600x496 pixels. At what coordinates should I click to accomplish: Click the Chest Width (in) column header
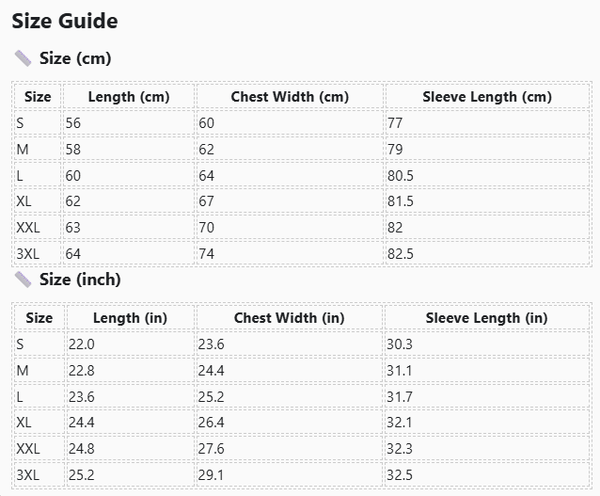(x=289, y=318)
